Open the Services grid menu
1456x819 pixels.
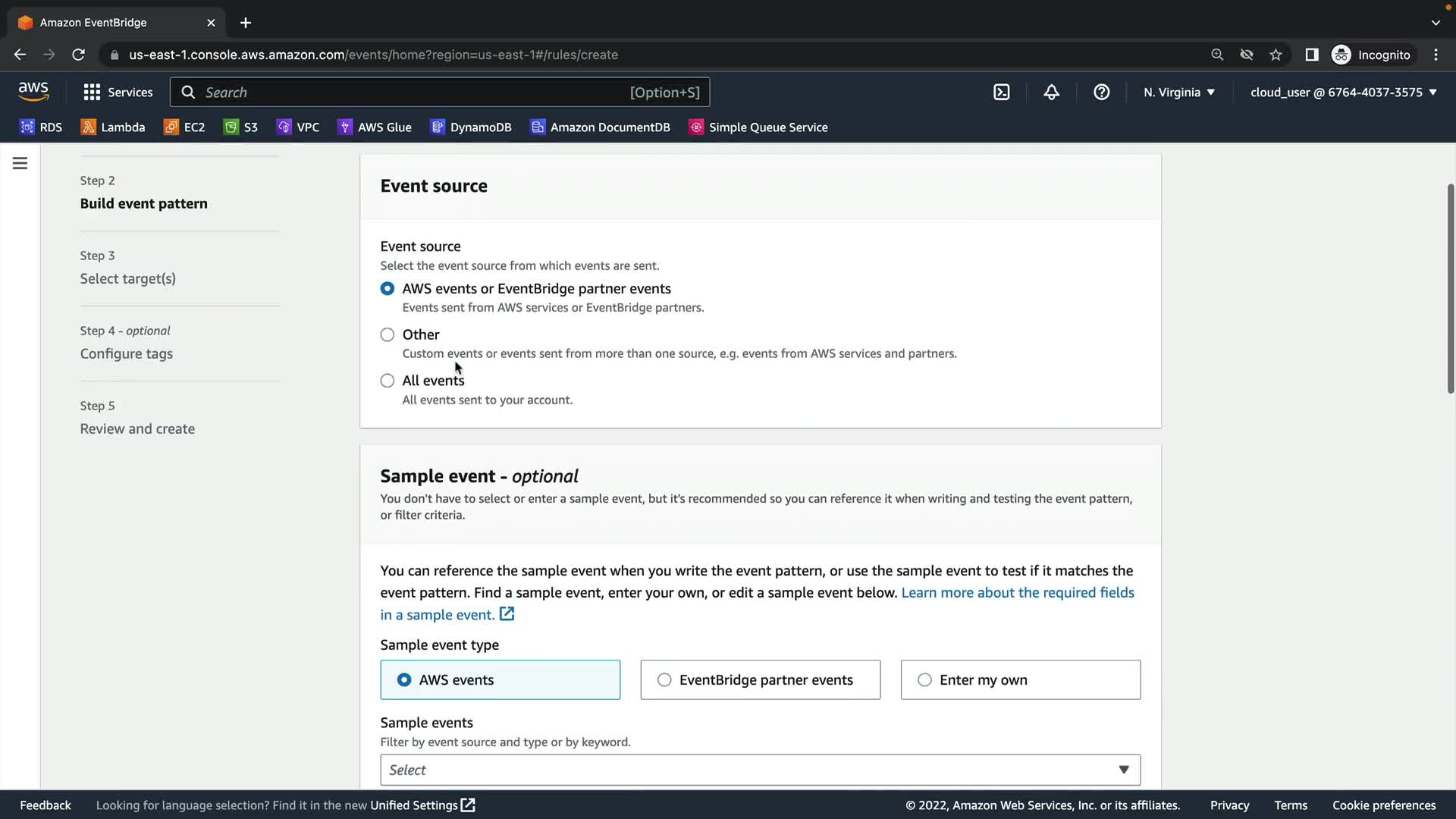pyautogui.click(x=118, y=93)
